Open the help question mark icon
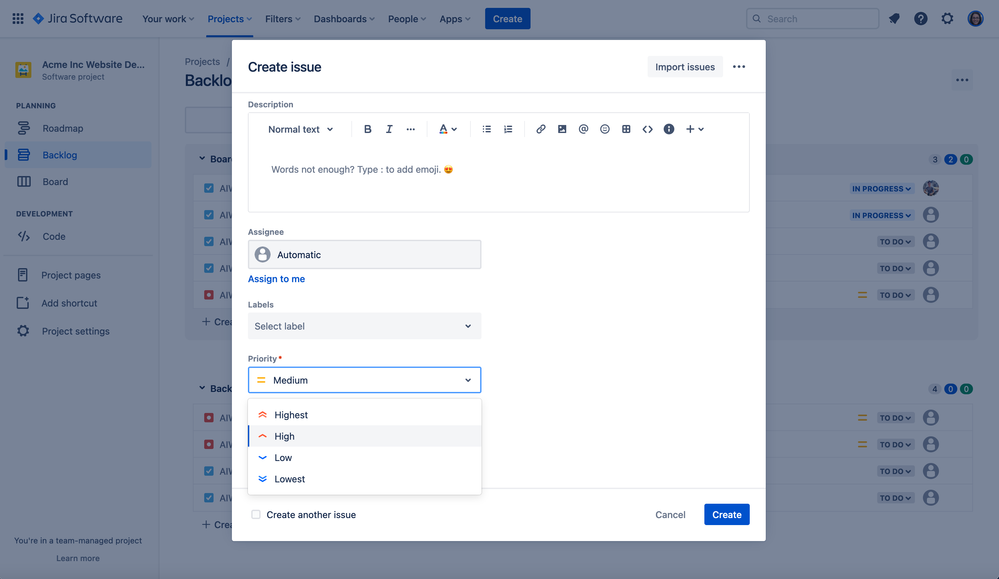The height and width of the screenshot is (579, 999). pos(921,18)
